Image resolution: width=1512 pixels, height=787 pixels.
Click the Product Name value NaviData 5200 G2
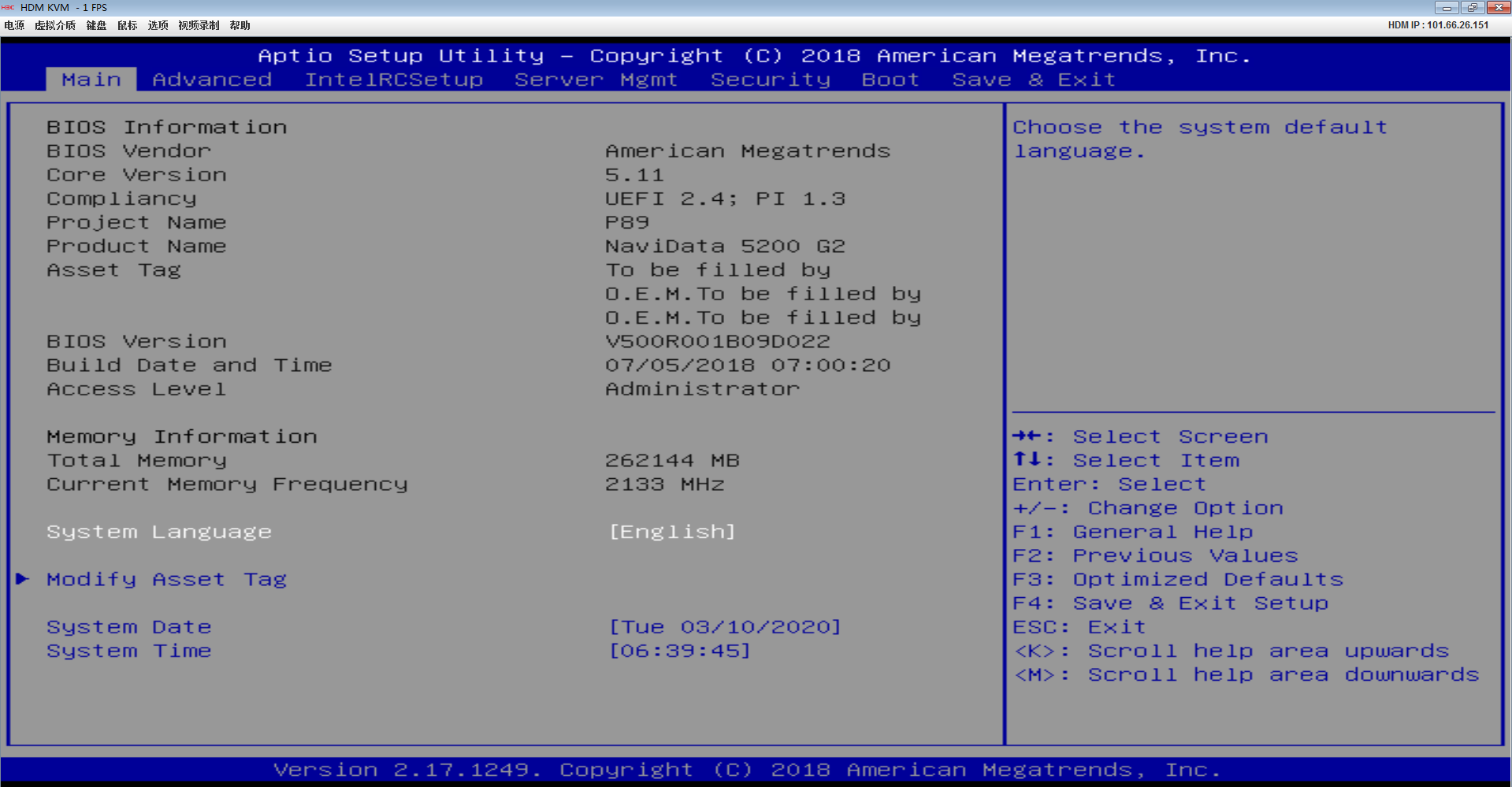[725, 246]
